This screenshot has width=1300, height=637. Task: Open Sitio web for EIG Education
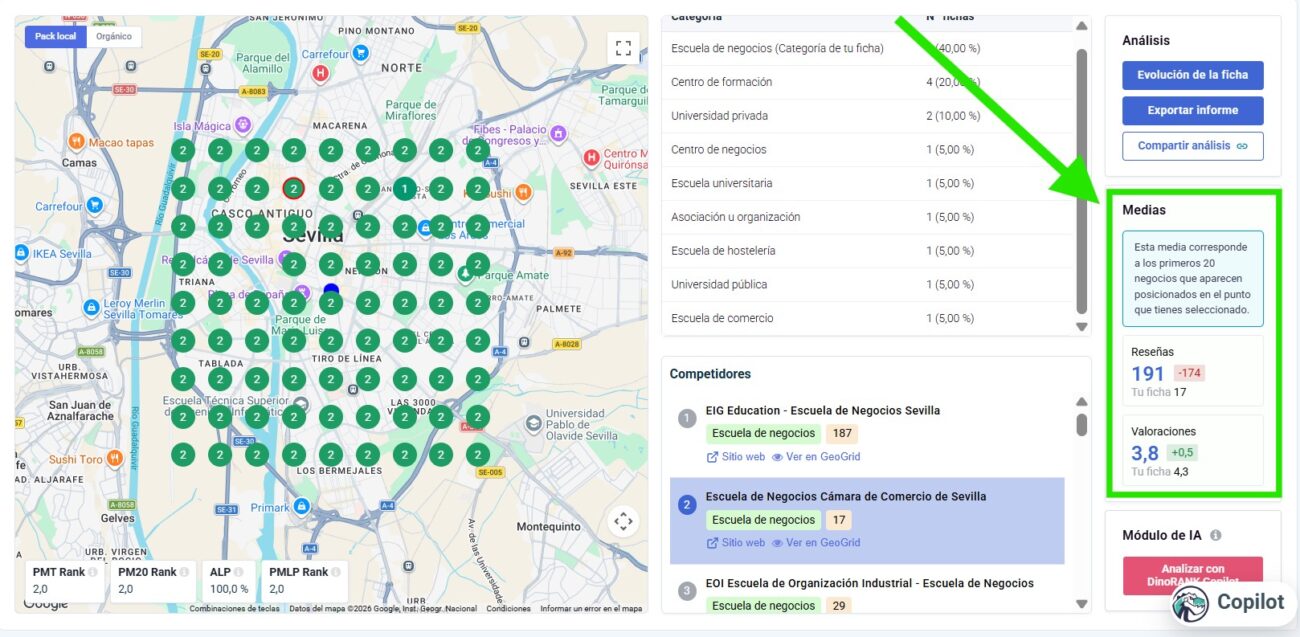pos(736,457)
